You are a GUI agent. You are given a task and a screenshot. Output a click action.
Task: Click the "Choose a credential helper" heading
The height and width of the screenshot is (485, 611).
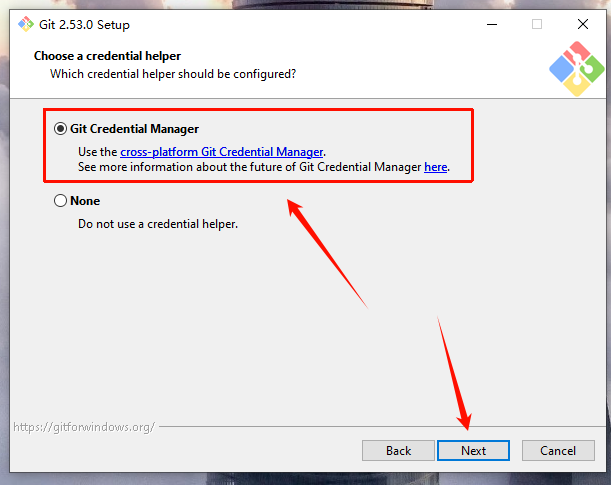[x=107, y=56]
